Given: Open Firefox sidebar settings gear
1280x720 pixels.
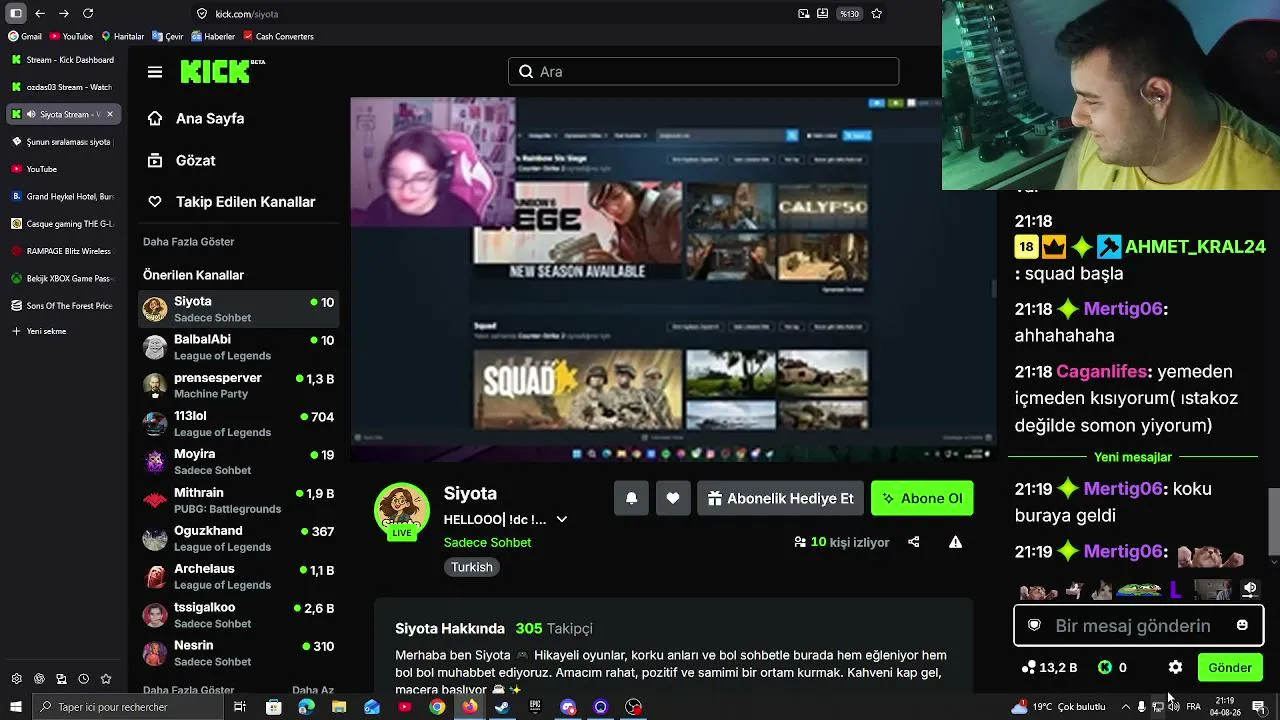Looking at the screenshot, I should point(16,679).
